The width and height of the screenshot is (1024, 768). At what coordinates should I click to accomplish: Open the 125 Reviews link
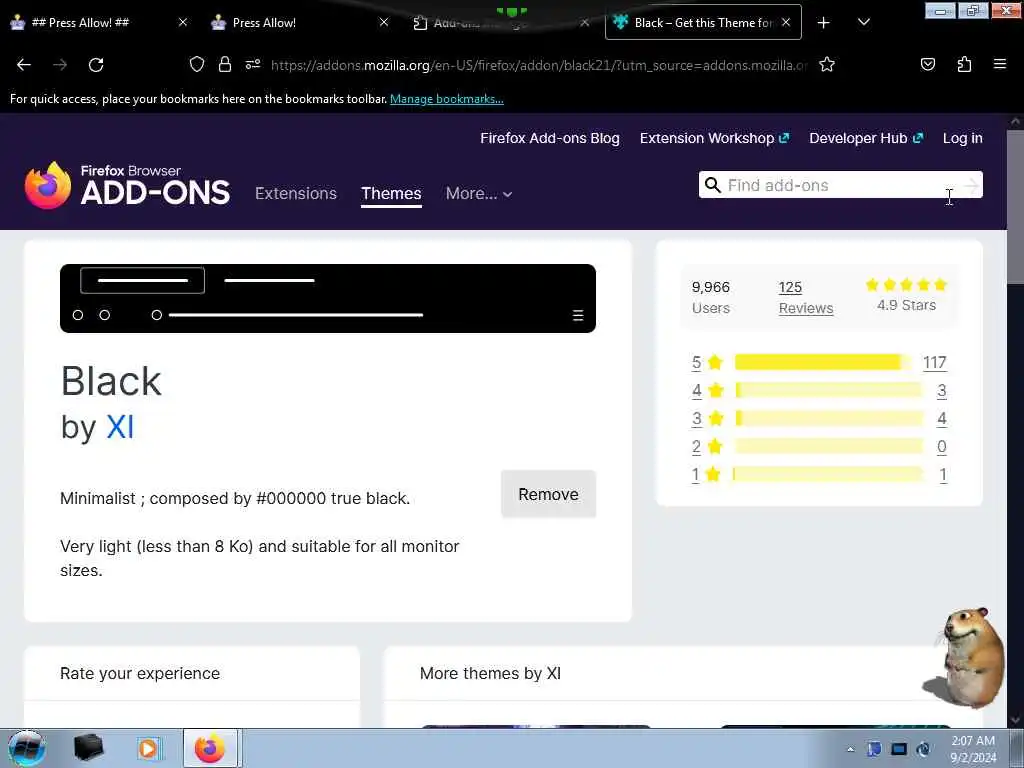[806, 297]
